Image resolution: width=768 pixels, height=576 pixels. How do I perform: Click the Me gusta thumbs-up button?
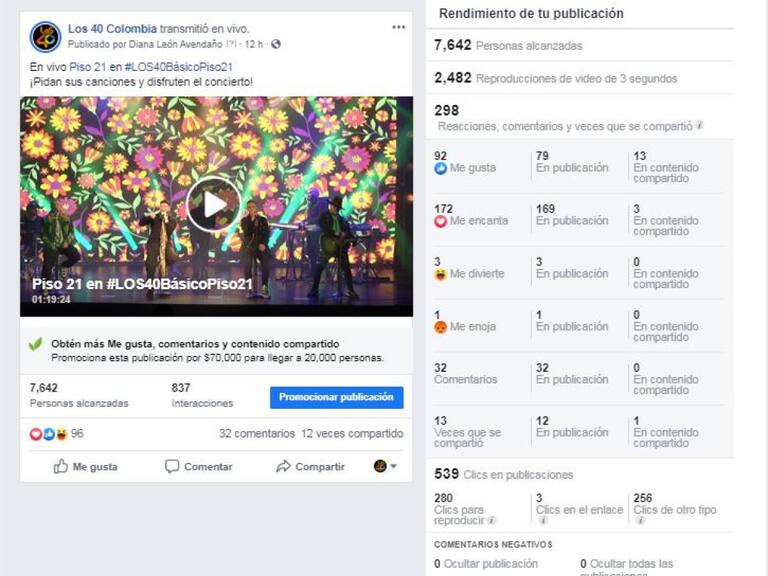coord(85,466)
